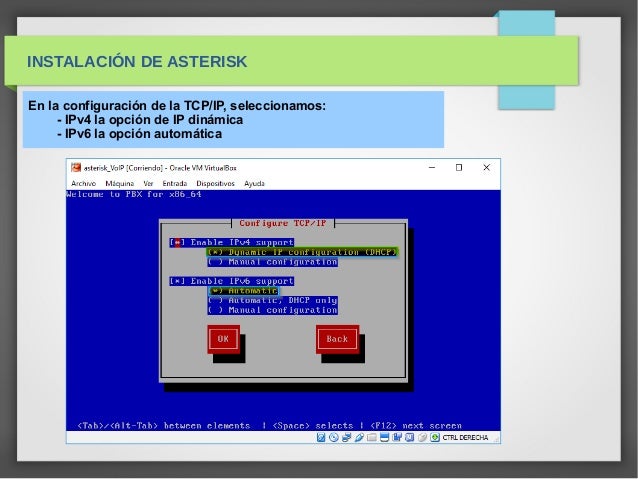The height and width of the screenshot is (479, 638).
Task: Maximize the VirtualBox window
Action: pos(459,167)
